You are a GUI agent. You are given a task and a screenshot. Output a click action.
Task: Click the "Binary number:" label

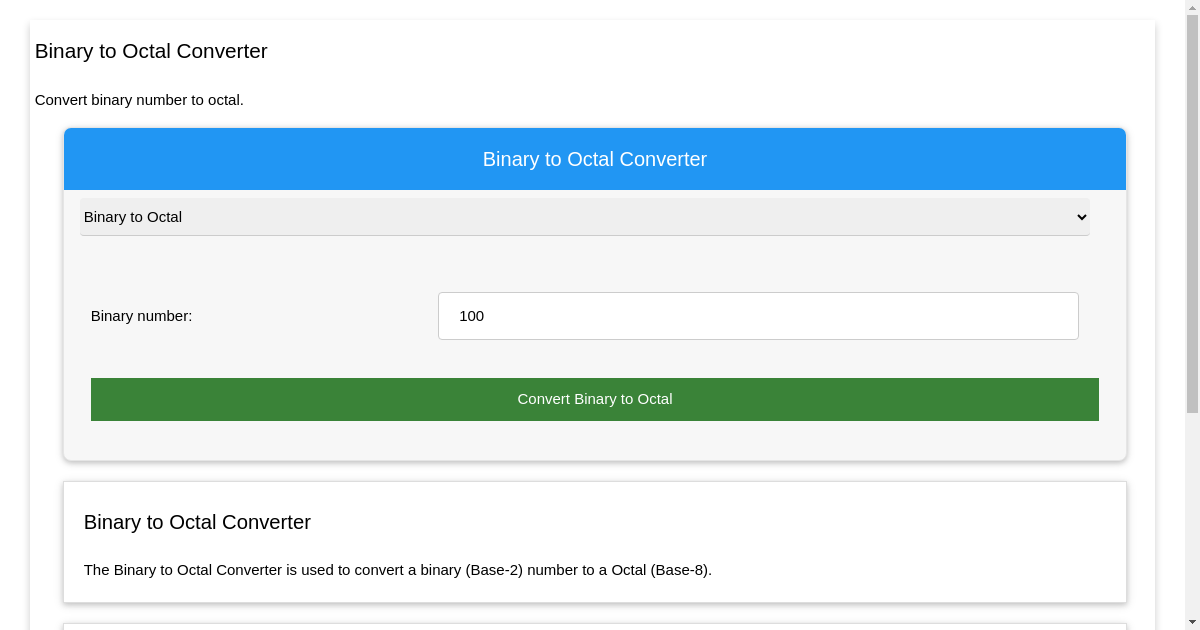click(x=141, y=316)
